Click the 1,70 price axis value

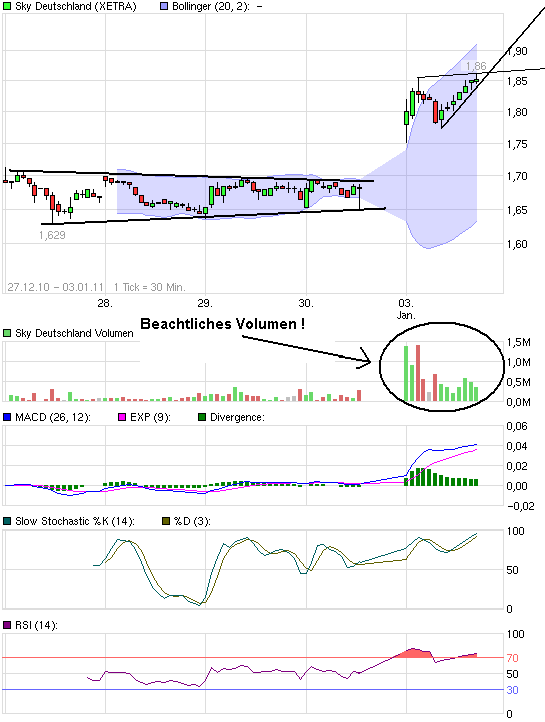pos(517,176)
